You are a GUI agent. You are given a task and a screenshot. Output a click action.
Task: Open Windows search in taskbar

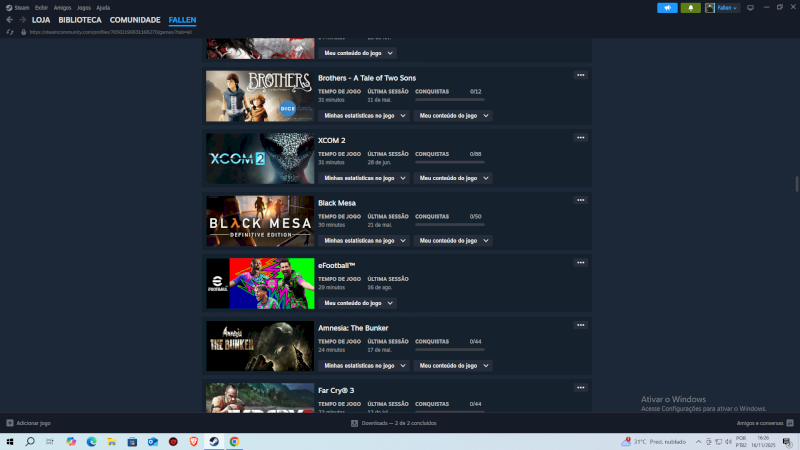tap(30, 442)
